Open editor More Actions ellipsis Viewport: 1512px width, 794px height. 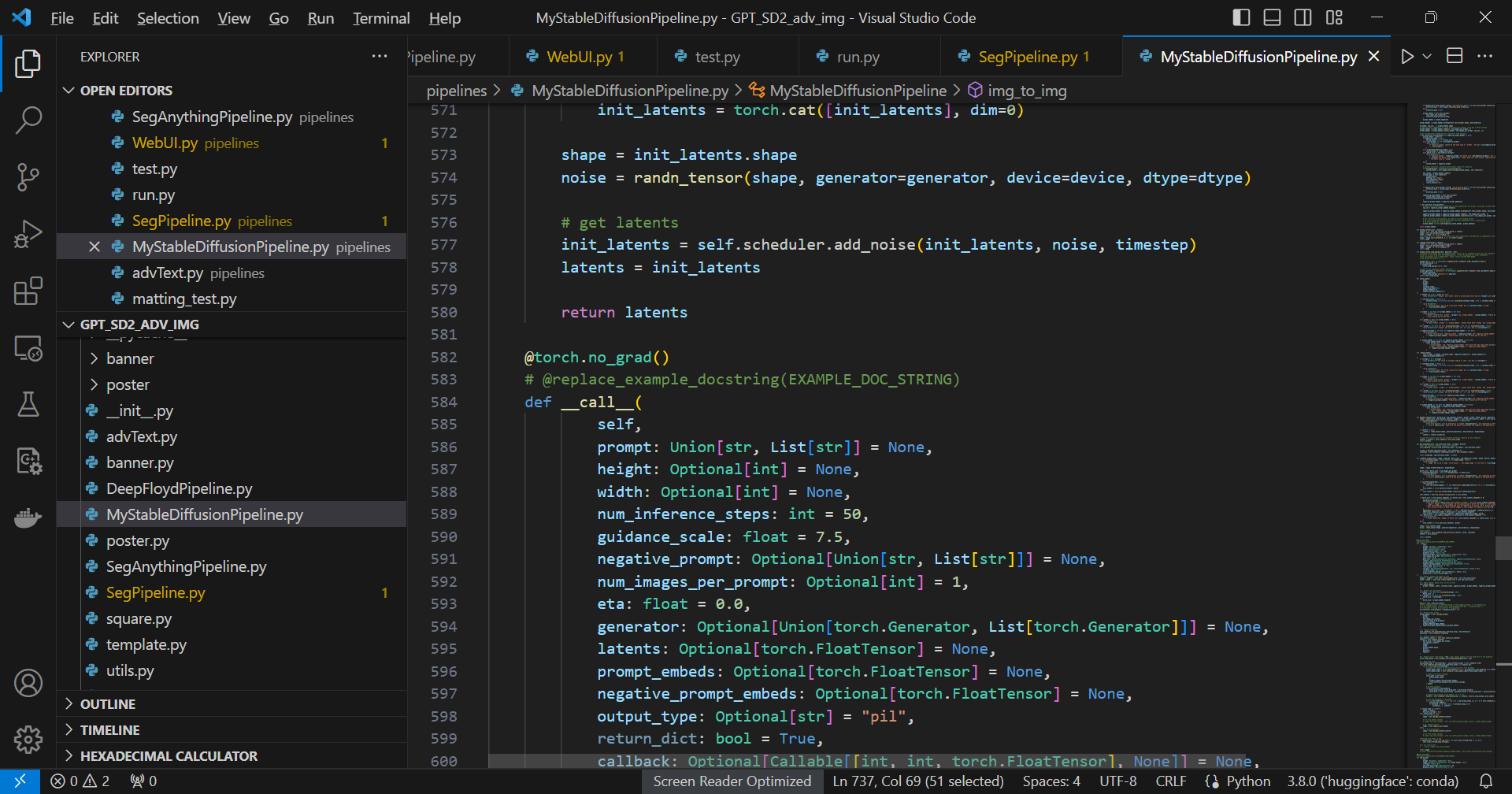[1485, 57]
